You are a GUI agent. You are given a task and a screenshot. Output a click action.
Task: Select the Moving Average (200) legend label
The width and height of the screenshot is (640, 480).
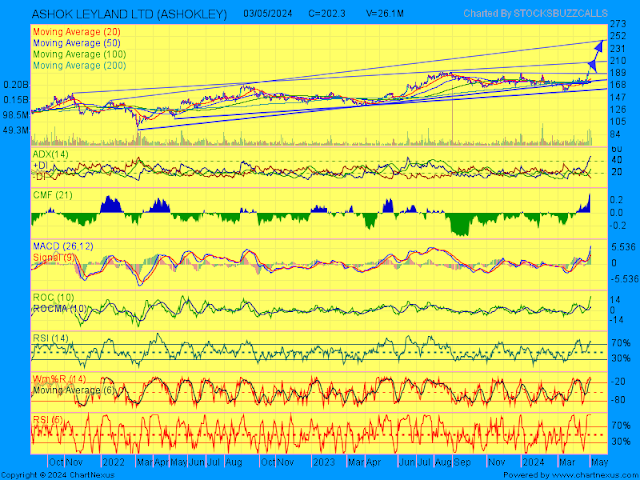point(80,65)
